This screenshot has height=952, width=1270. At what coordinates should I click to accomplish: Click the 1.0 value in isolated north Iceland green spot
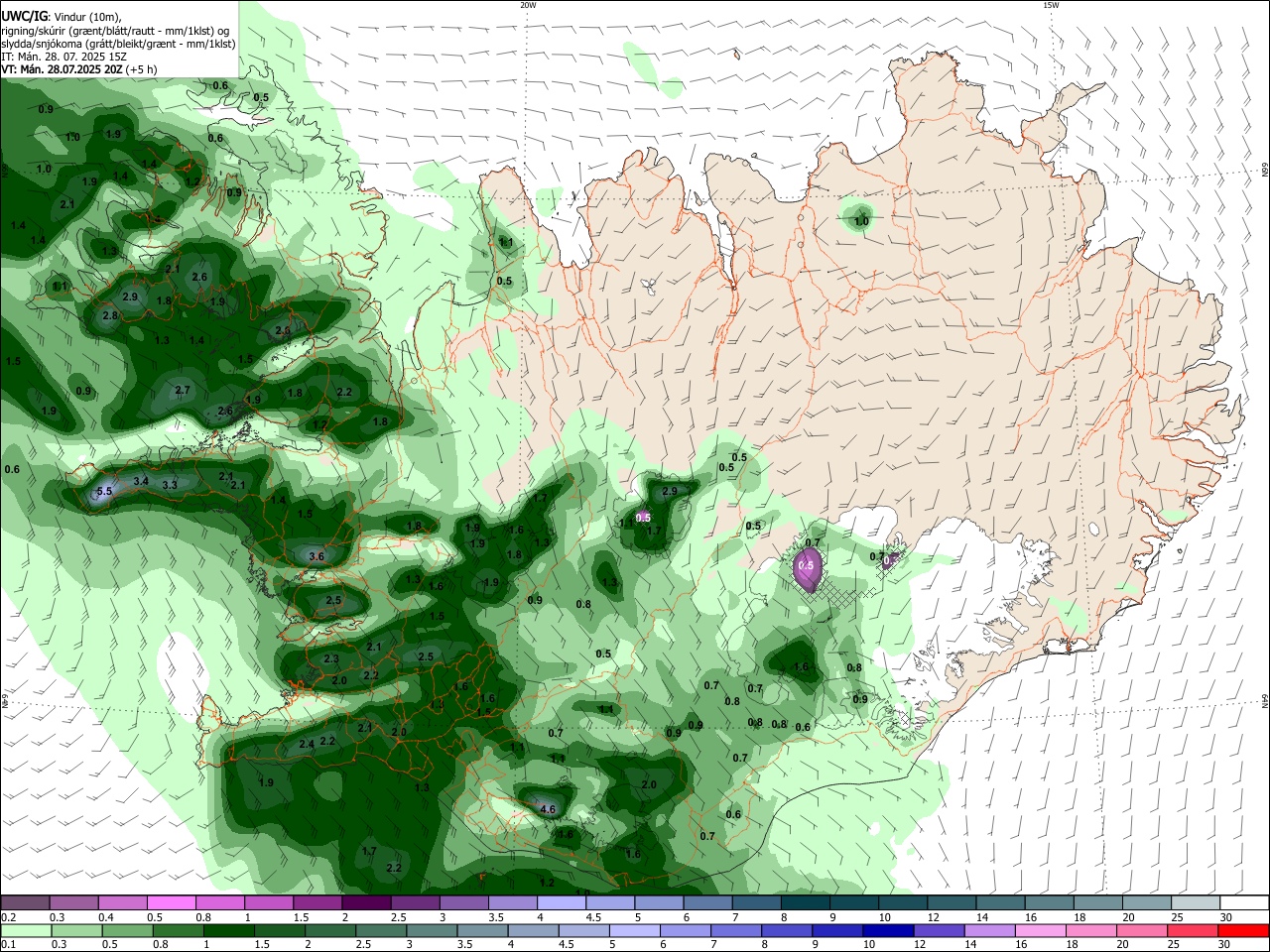861,221
